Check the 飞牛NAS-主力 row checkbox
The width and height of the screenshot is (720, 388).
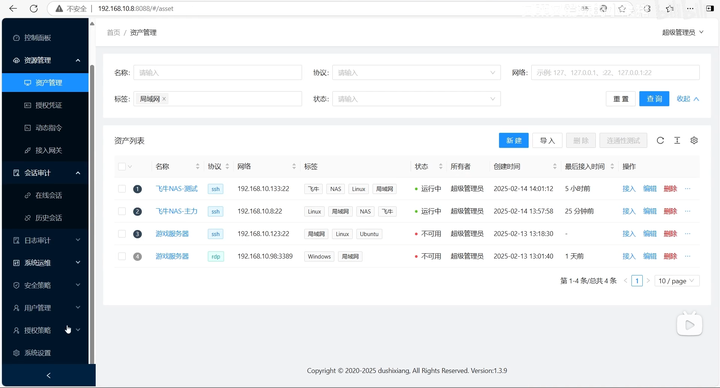click(122, 211)
